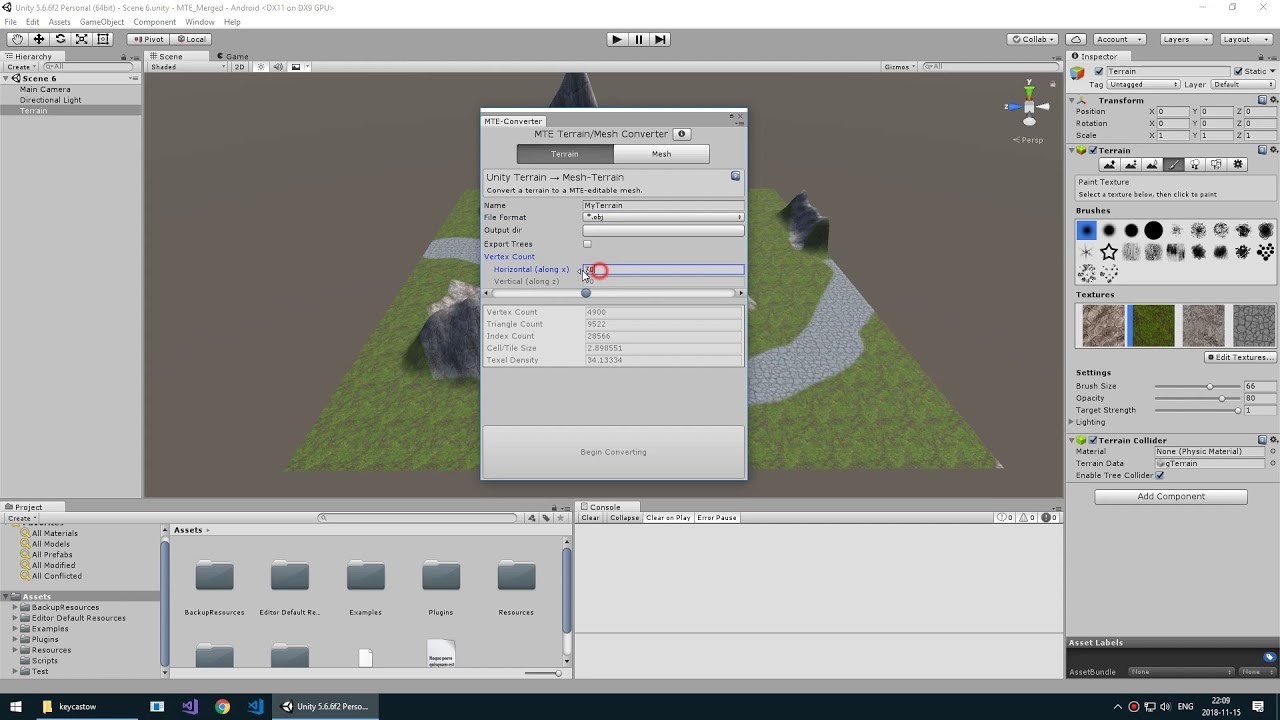Switch to the Mesh tab in converter
The image size is (1280, 720).
click(662, 154)
